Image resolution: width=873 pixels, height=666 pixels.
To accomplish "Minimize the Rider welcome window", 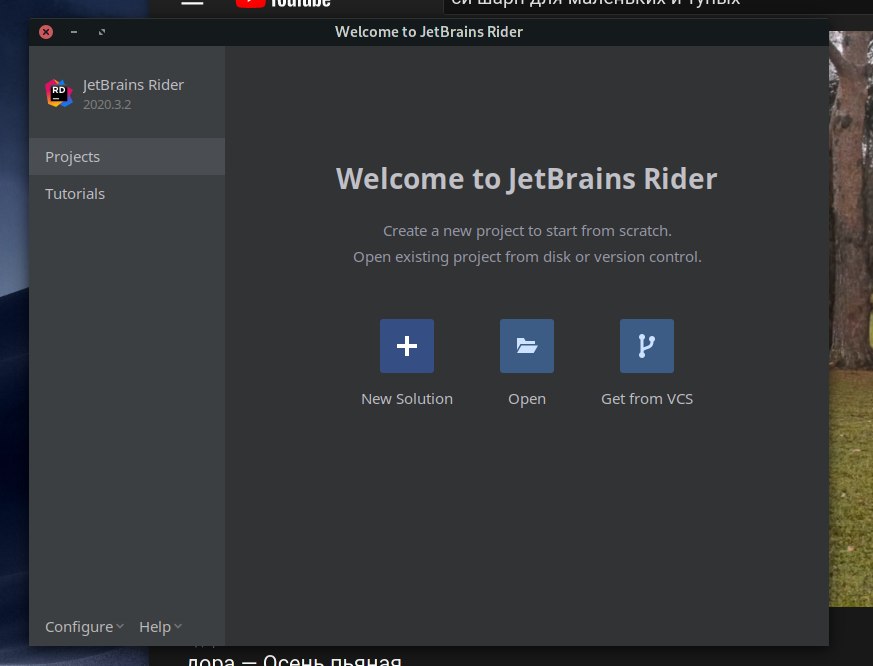I will (x=73, y=32).
